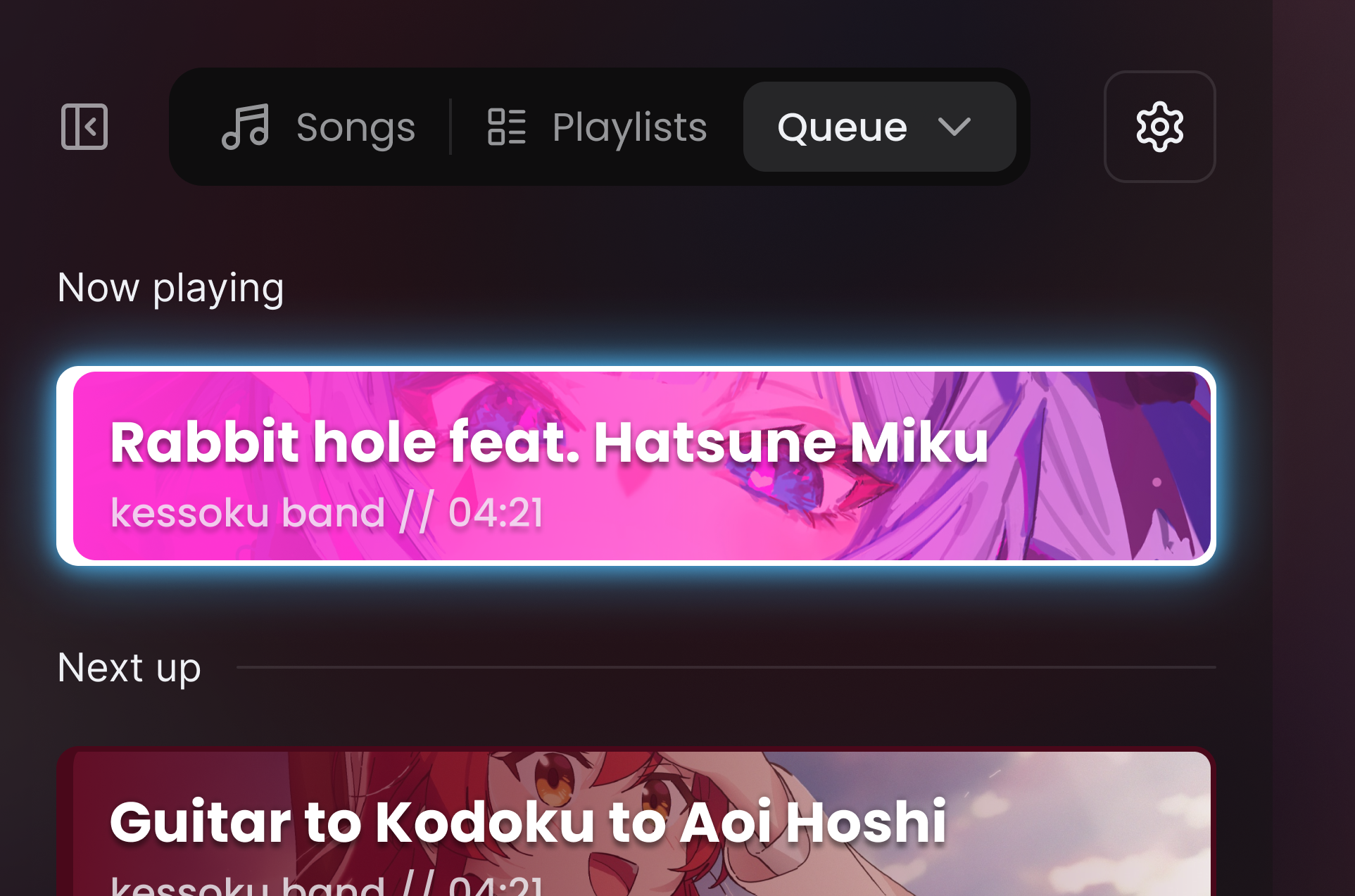Select the Queue tab label
The width and height of the screenshot is (1355, 896).
(x=842, y=127)
